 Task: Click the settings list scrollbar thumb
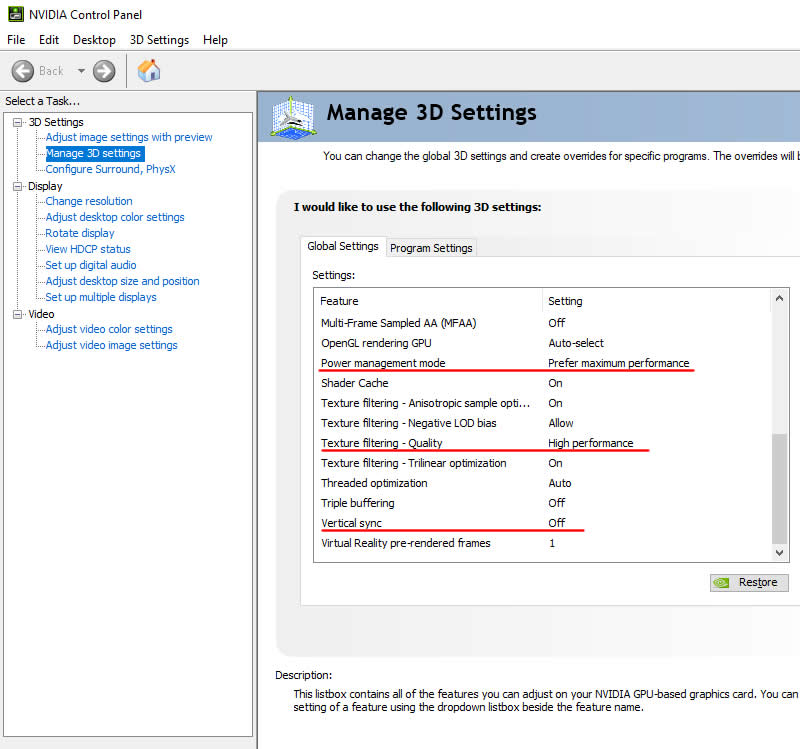click(x=779, y=489)
